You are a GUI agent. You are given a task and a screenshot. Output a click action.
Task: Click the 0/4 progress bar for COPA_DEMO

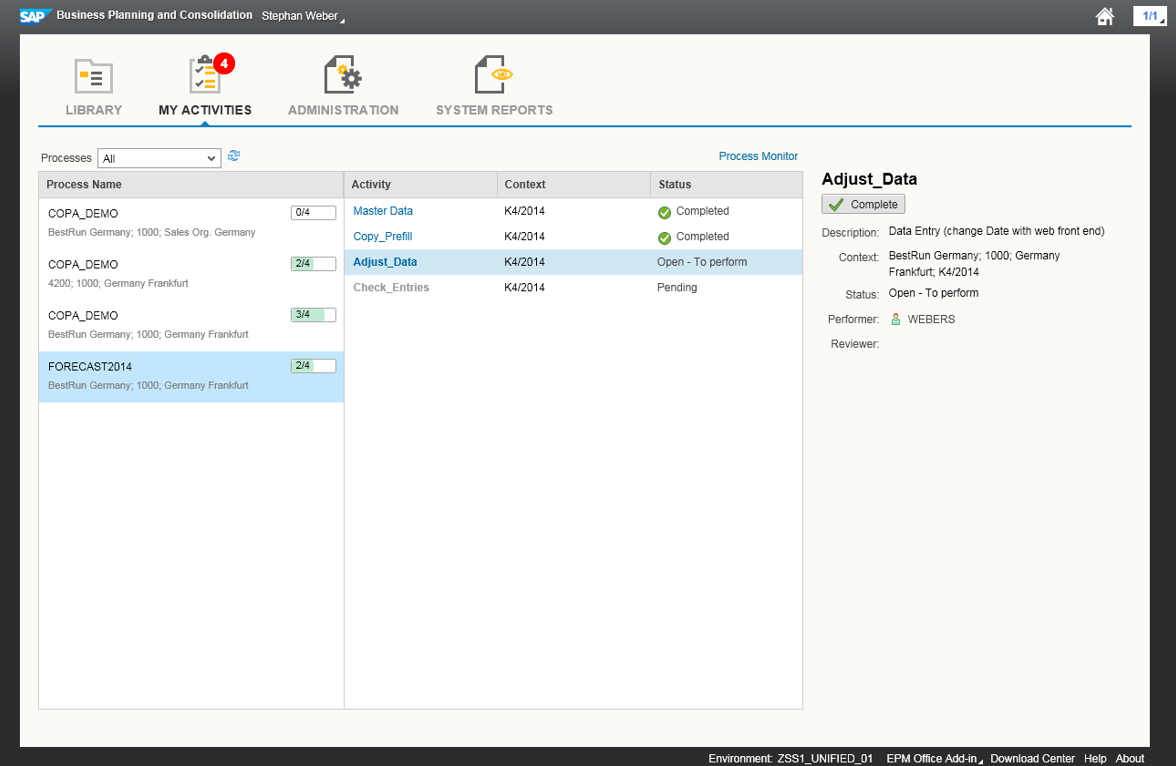coord(314,212)
